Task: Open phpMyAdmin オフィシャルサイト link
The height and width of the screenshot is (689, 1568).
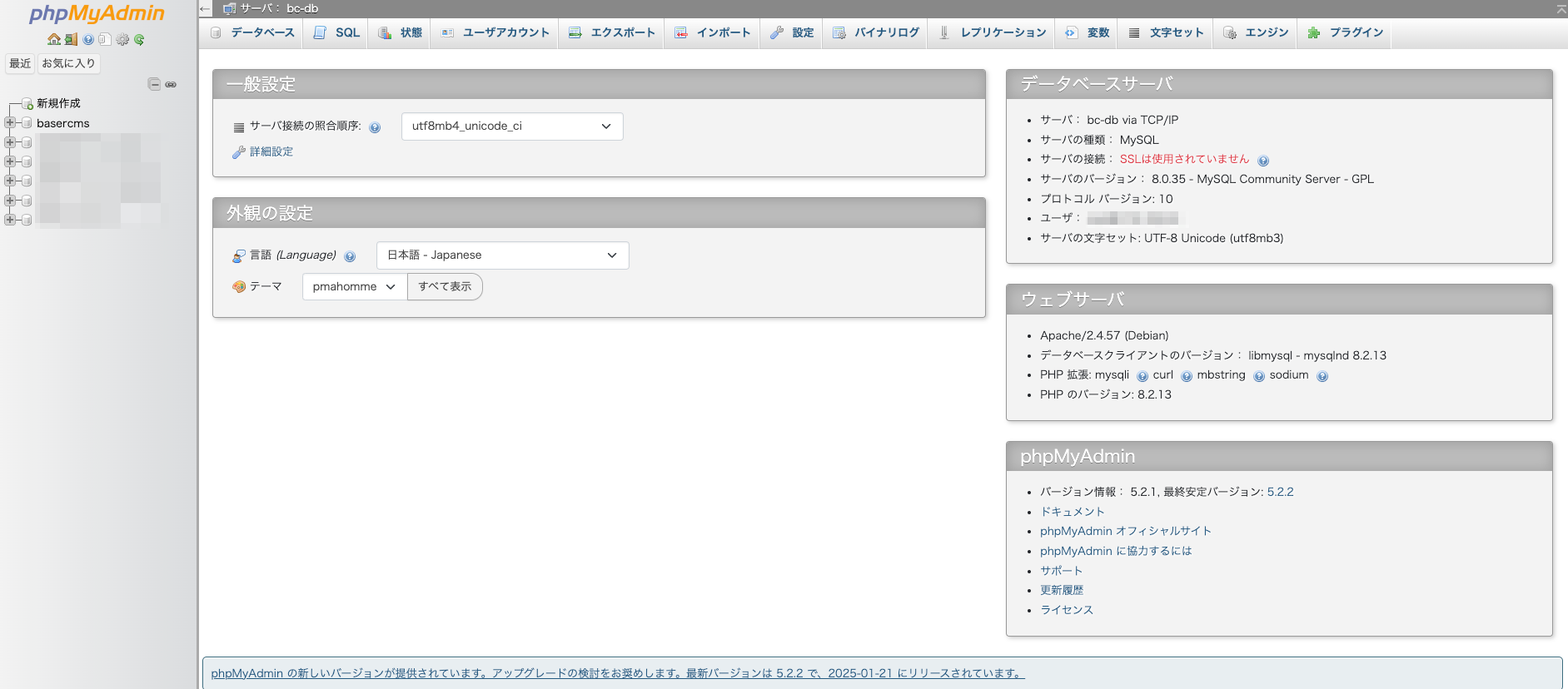Action: tap(1126, 531)
